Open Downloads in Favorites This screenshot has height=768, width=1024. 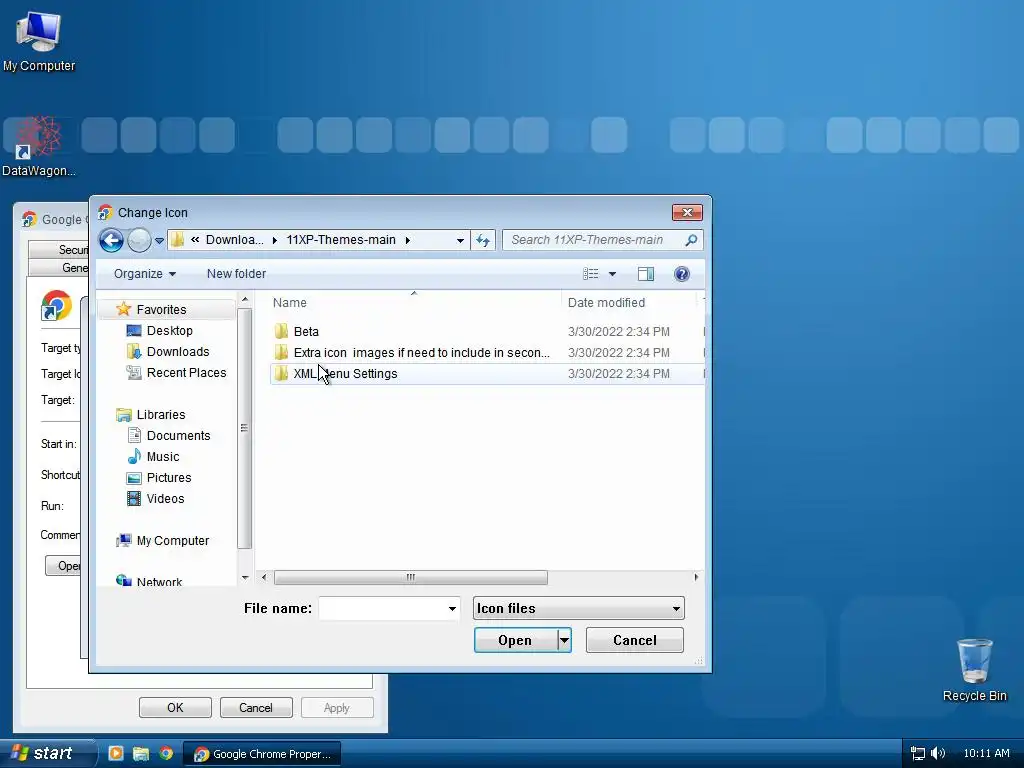tap(178, 351)
